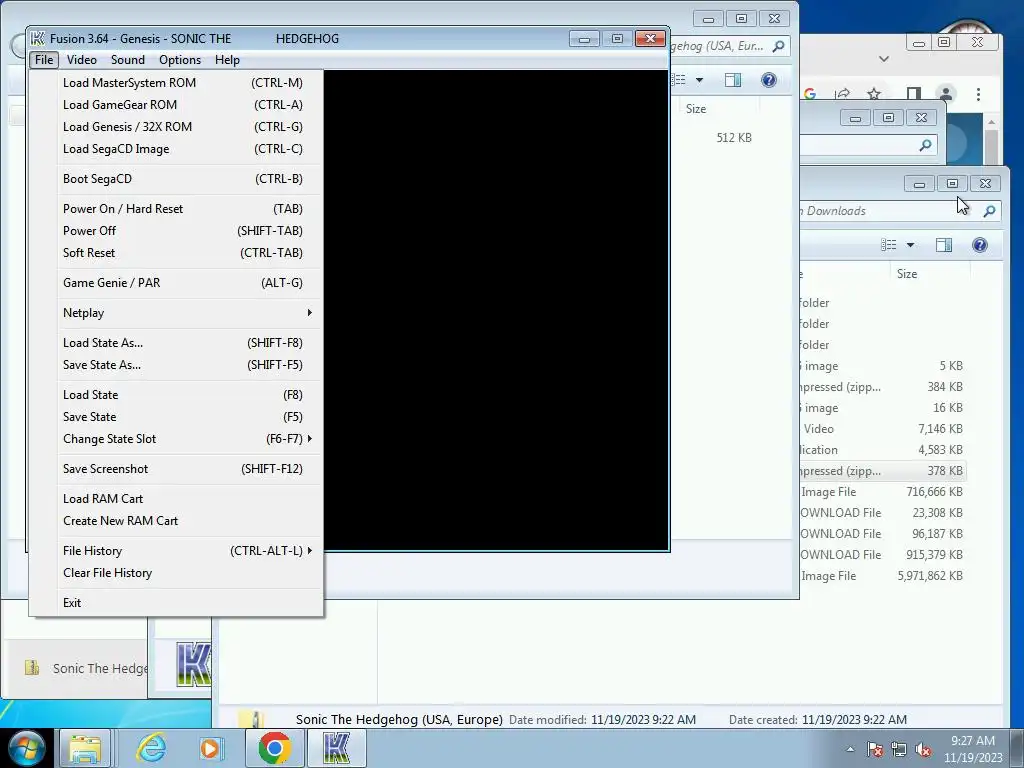Screen dimensions: 1024x768
Task: Select the 5,971,862 KB Image File row
Action: click(x=883, y=576)
